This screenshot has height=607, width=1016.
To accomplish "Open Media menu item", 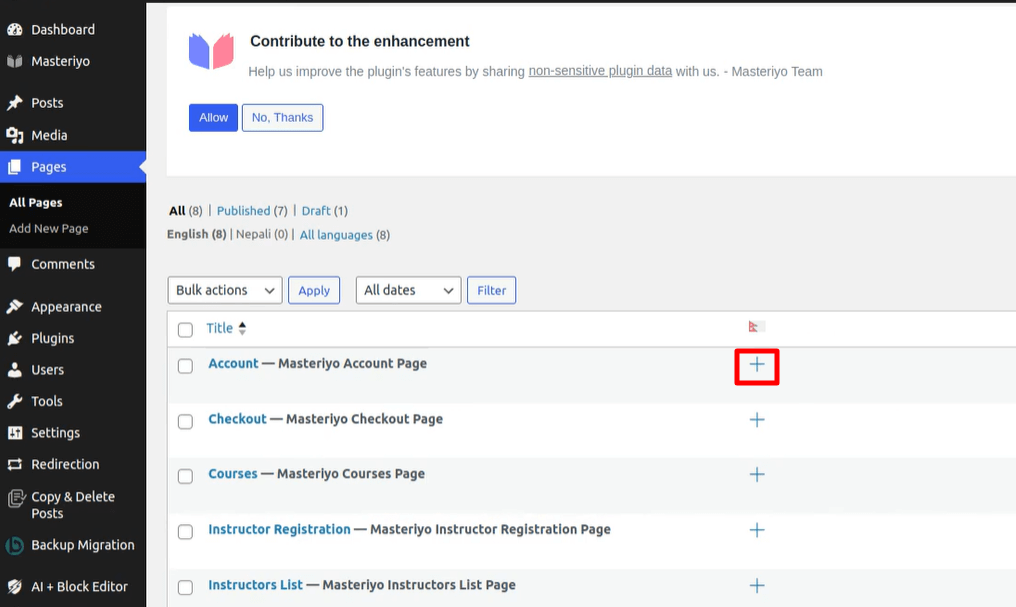I will click(49, 135).
